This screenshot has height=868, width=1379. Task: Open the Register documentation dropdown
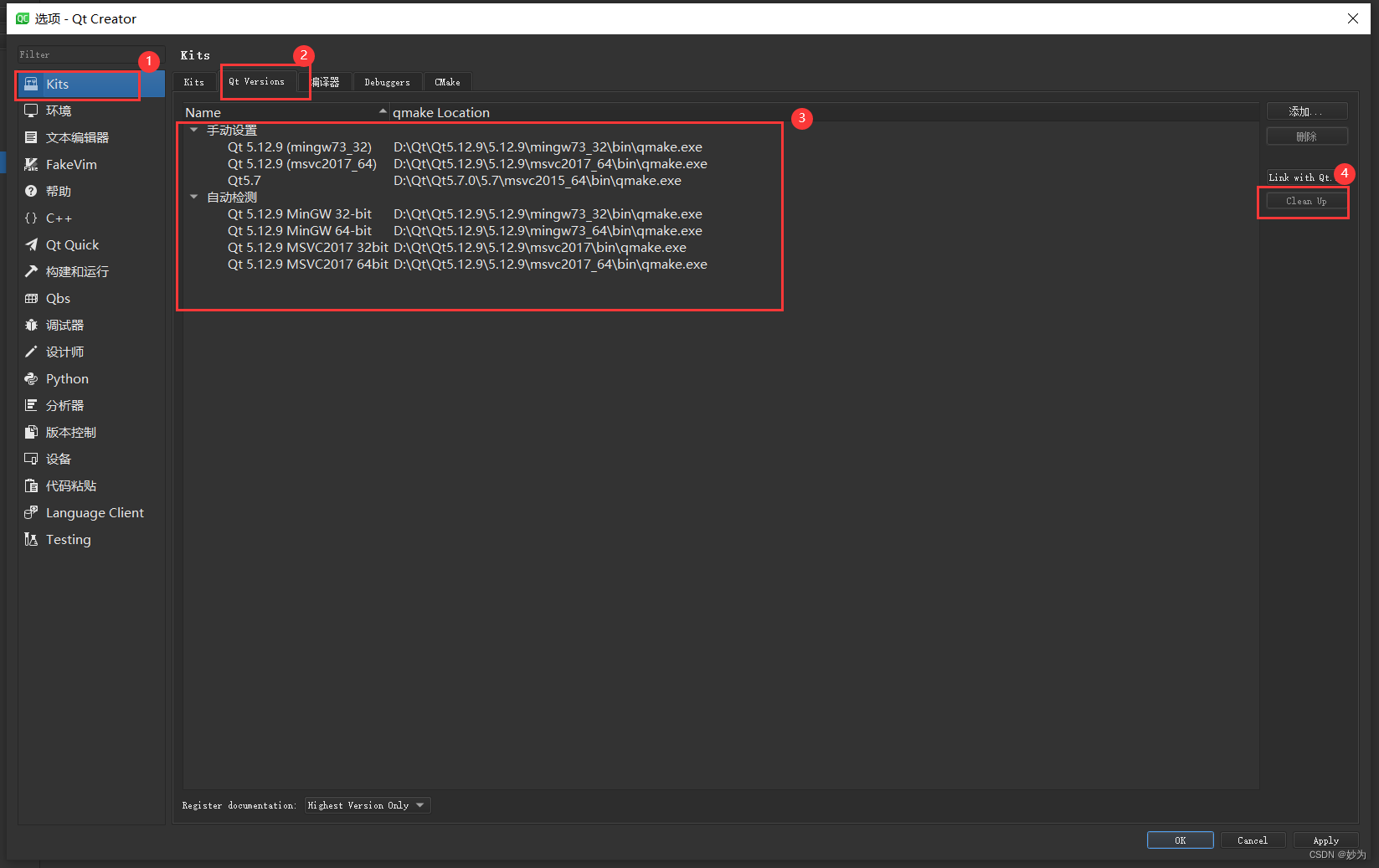(x=367, y=804)
